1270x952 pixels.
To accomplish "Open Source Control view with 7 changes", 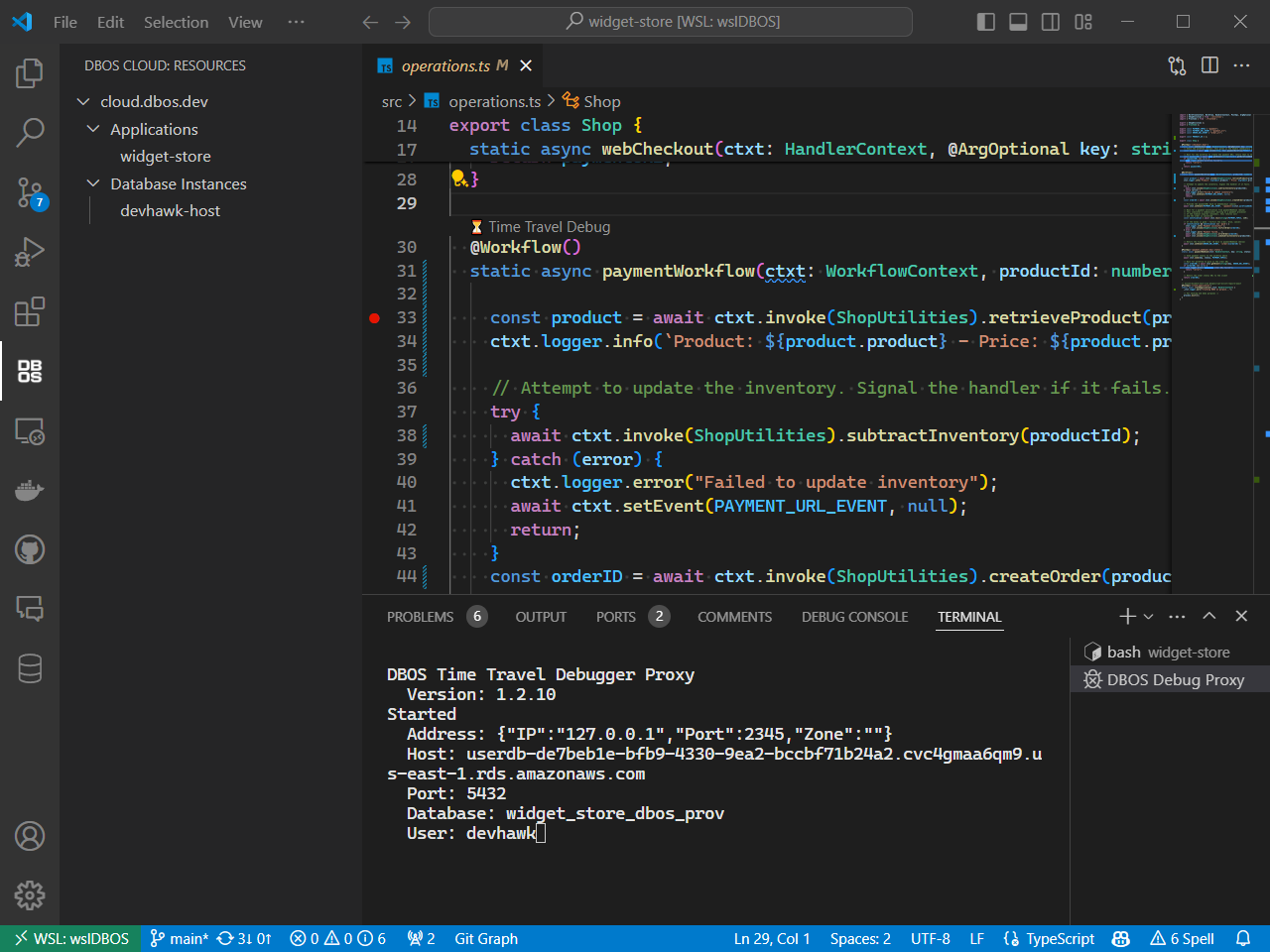I will (x=30, y=192).
